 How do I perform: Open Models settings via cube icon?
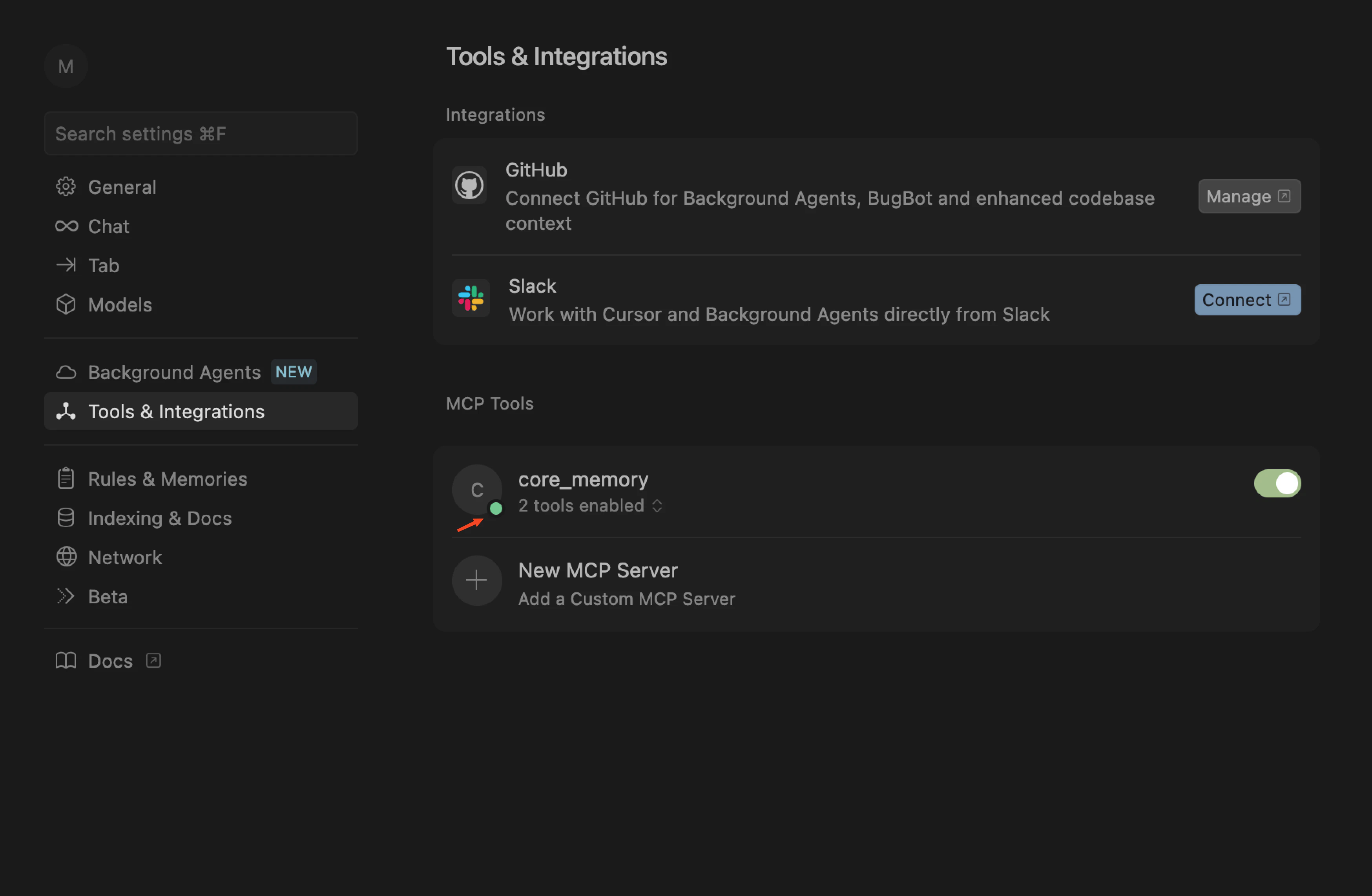66,304
